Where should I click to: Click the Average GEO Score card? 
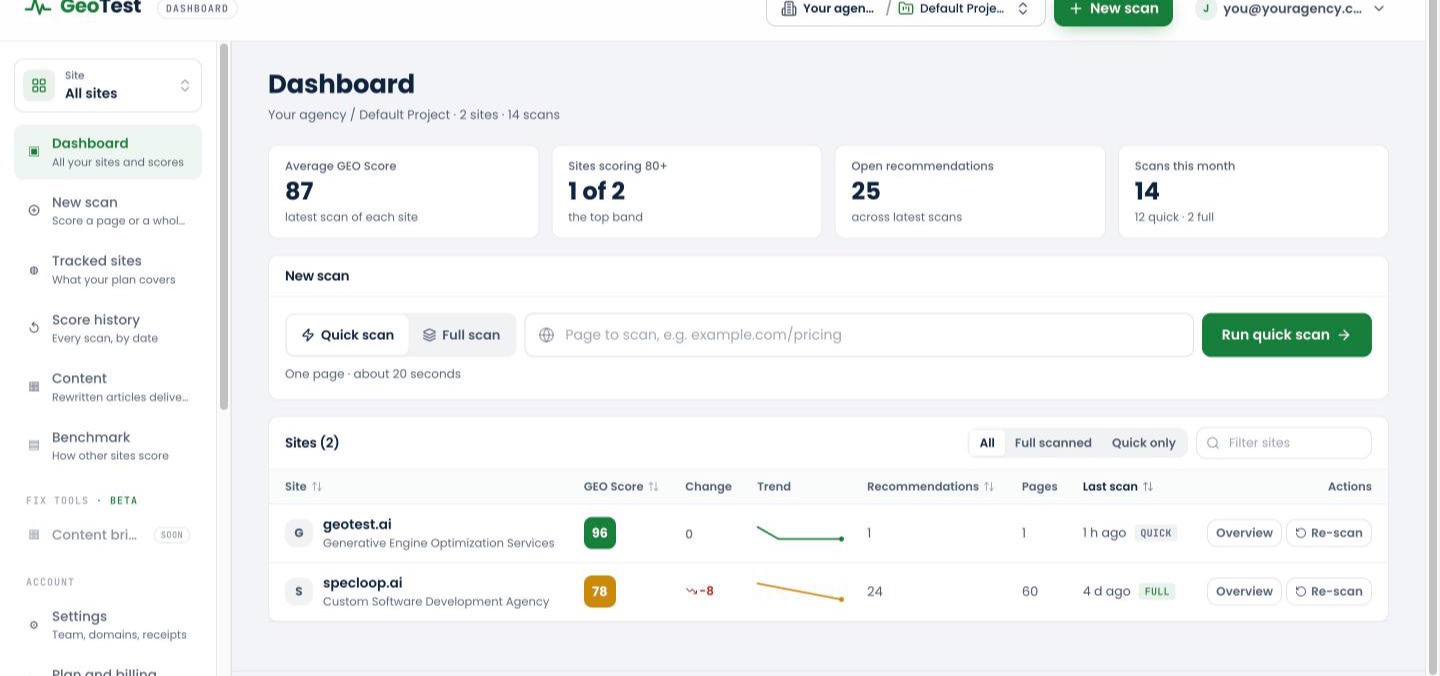tap(403, 192)
